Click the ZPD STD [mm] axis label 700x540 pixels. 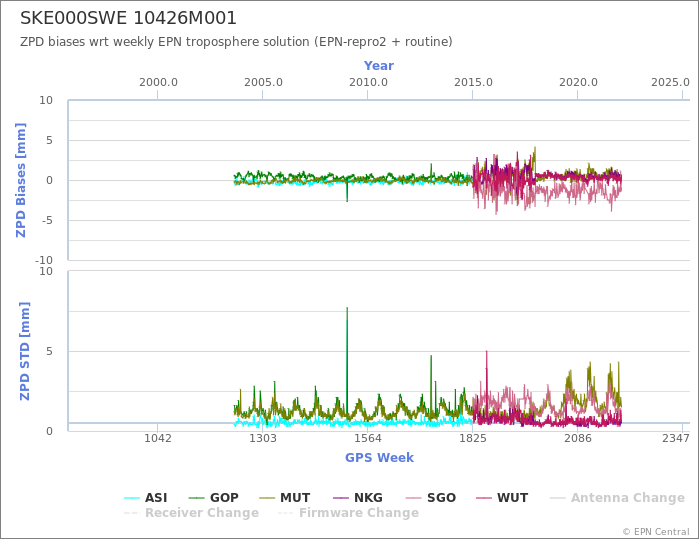coord(24,351)
